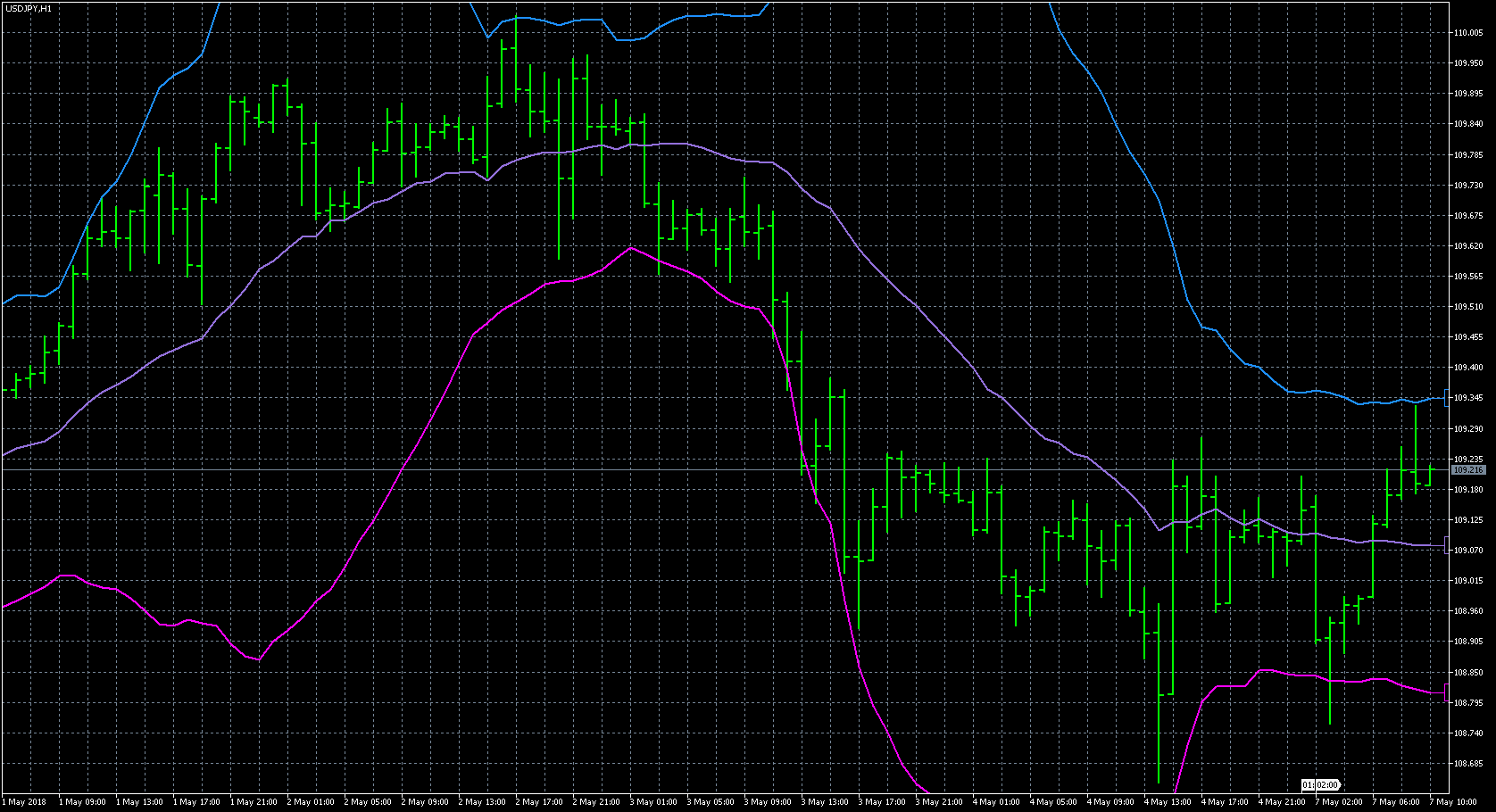Click the 109.290 price level label
Screen dimensions: 1496x812
click(1468, 429)
